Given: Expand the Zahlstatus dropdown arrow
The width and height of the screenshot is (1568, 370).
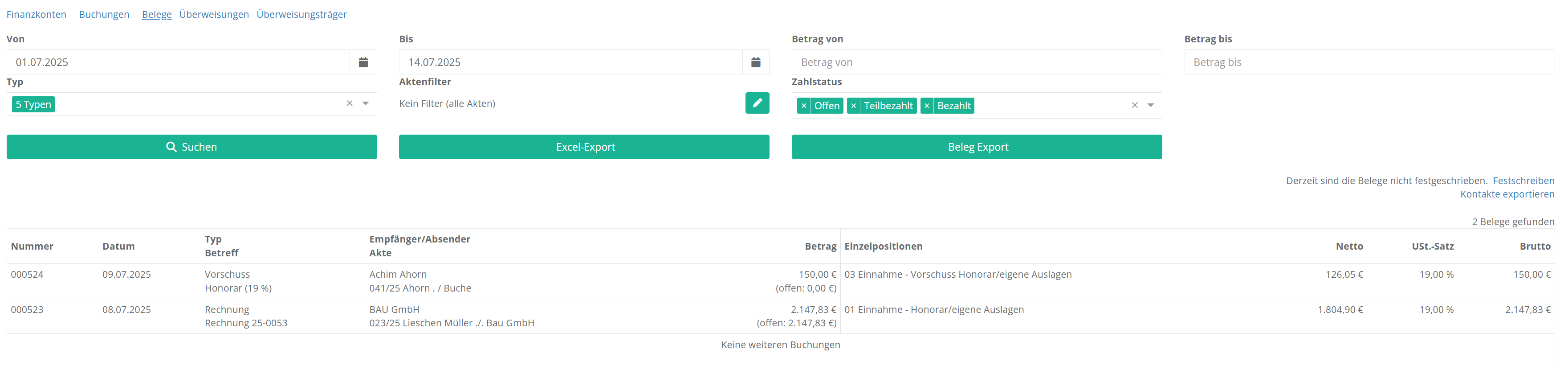Looking at the screenshot, I should pos(1150,106).
